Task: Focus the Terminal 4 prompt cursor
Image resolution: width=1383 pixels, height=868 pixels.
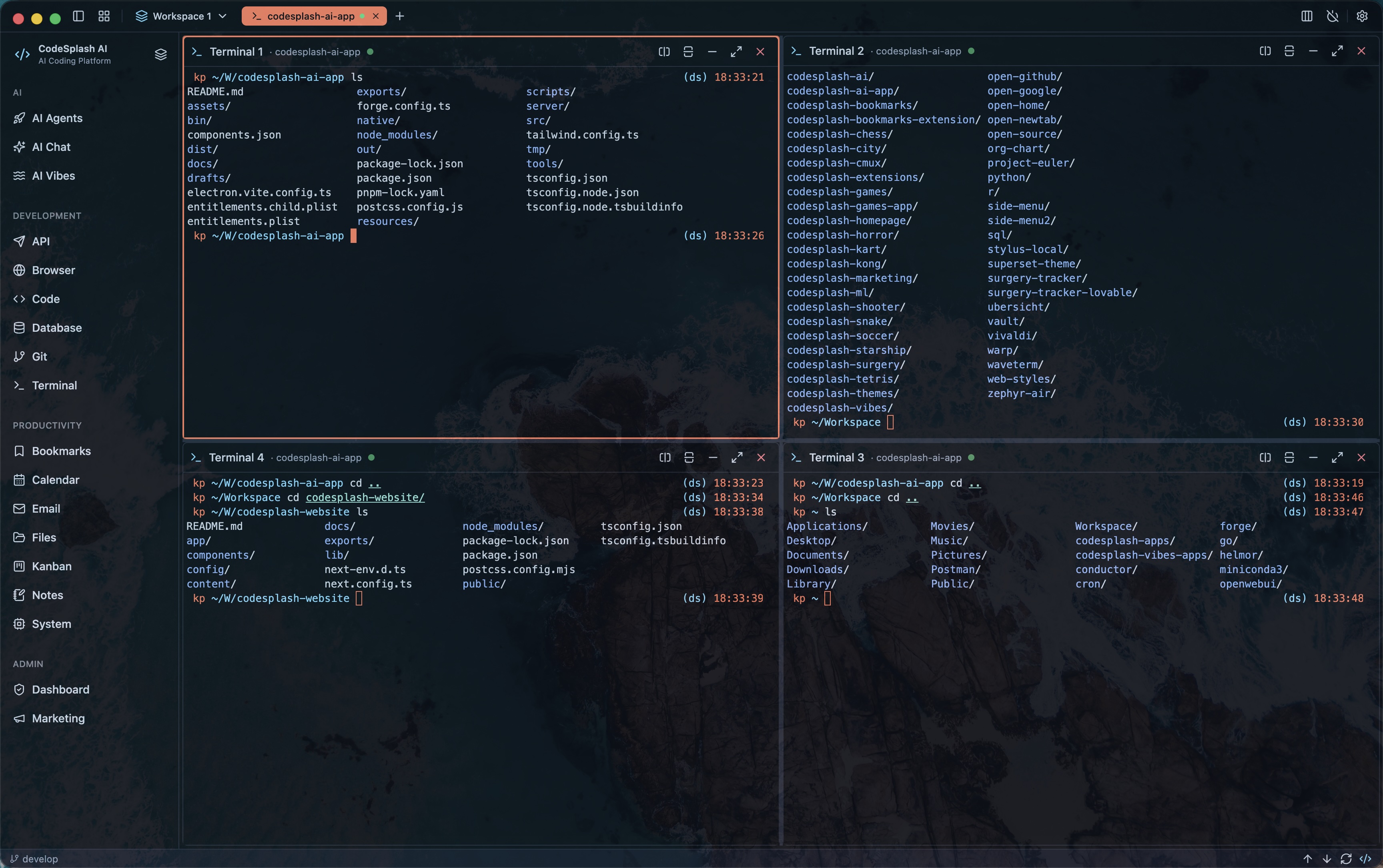Action: [359, 598]
